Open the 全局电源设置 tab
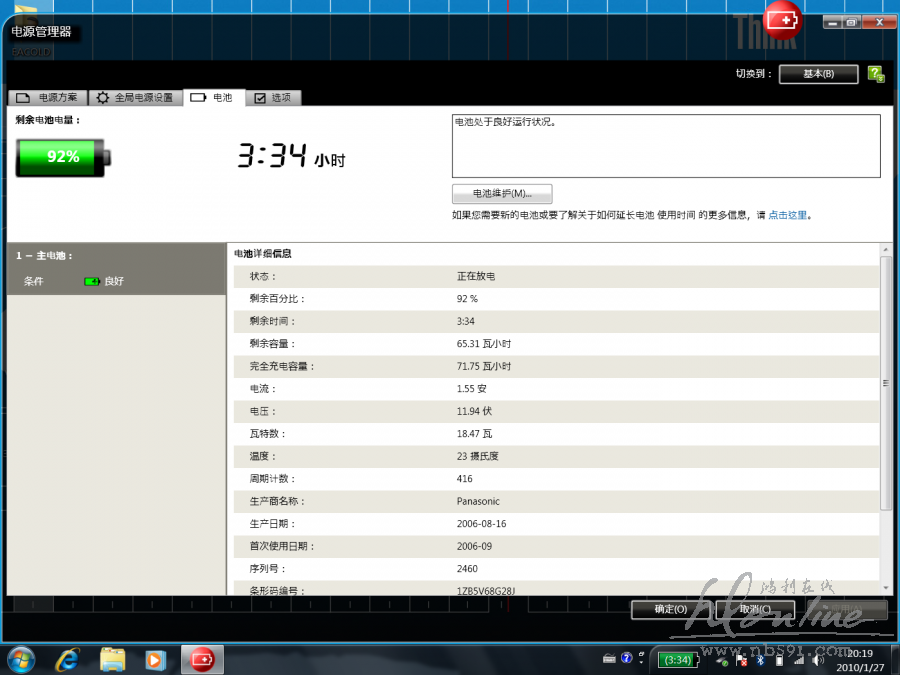 coord(135,98)
